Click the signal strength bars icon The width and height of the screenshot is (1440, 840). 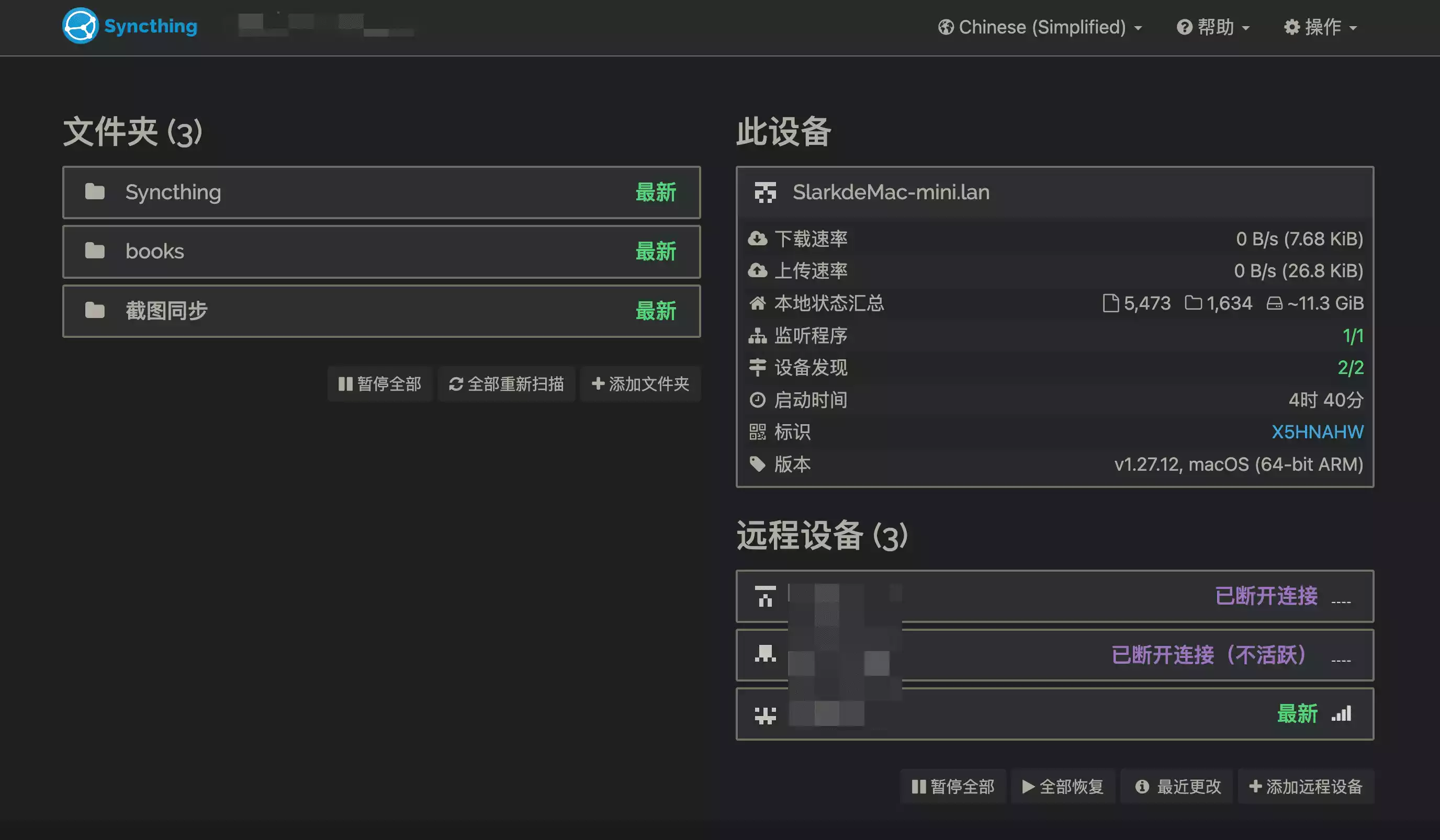1341,714
